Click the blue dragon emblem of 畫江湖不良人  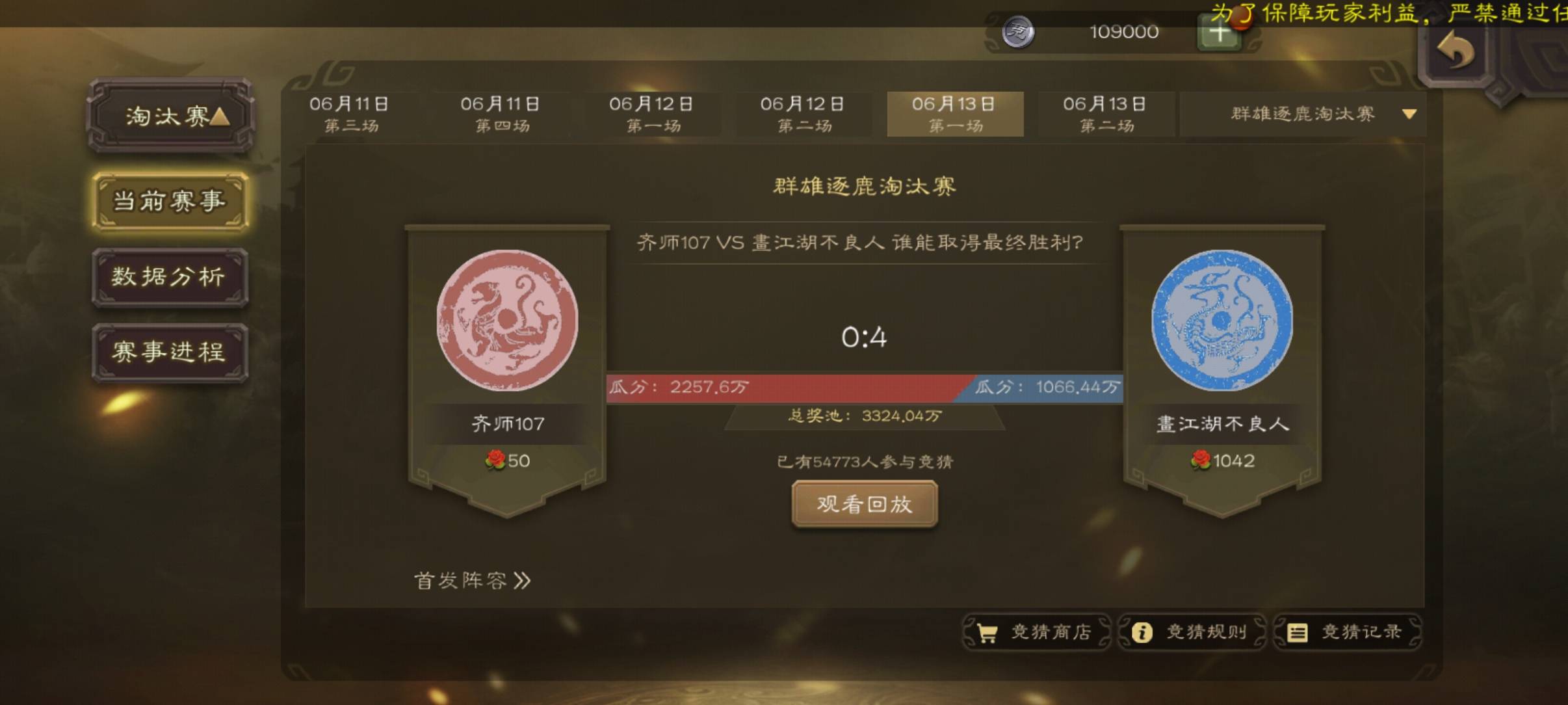click(x=1222, y=320)
